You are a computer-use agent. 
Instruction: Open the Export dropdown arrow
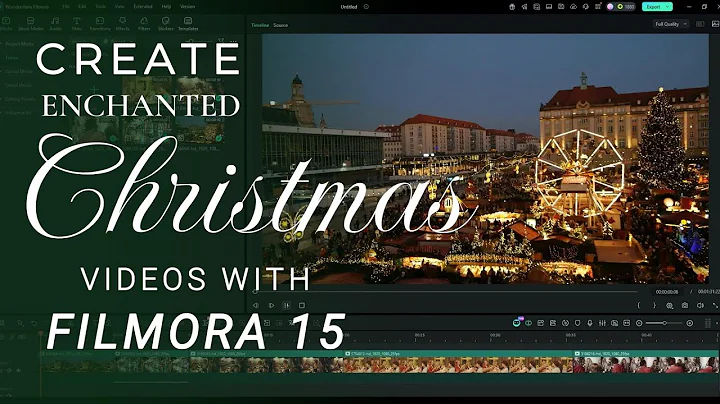point(668,7)
